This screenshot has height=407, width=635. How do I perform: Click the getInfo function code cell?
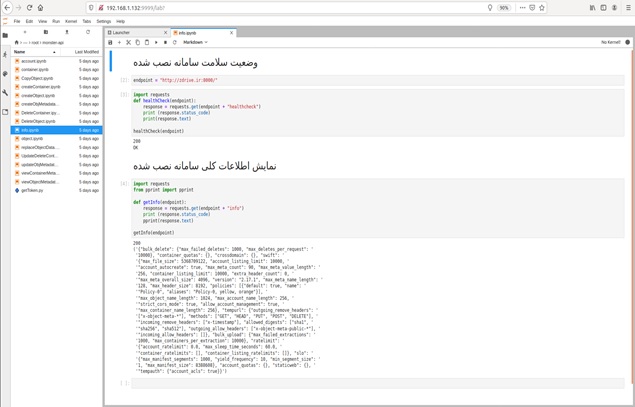(x=377, y=208)
